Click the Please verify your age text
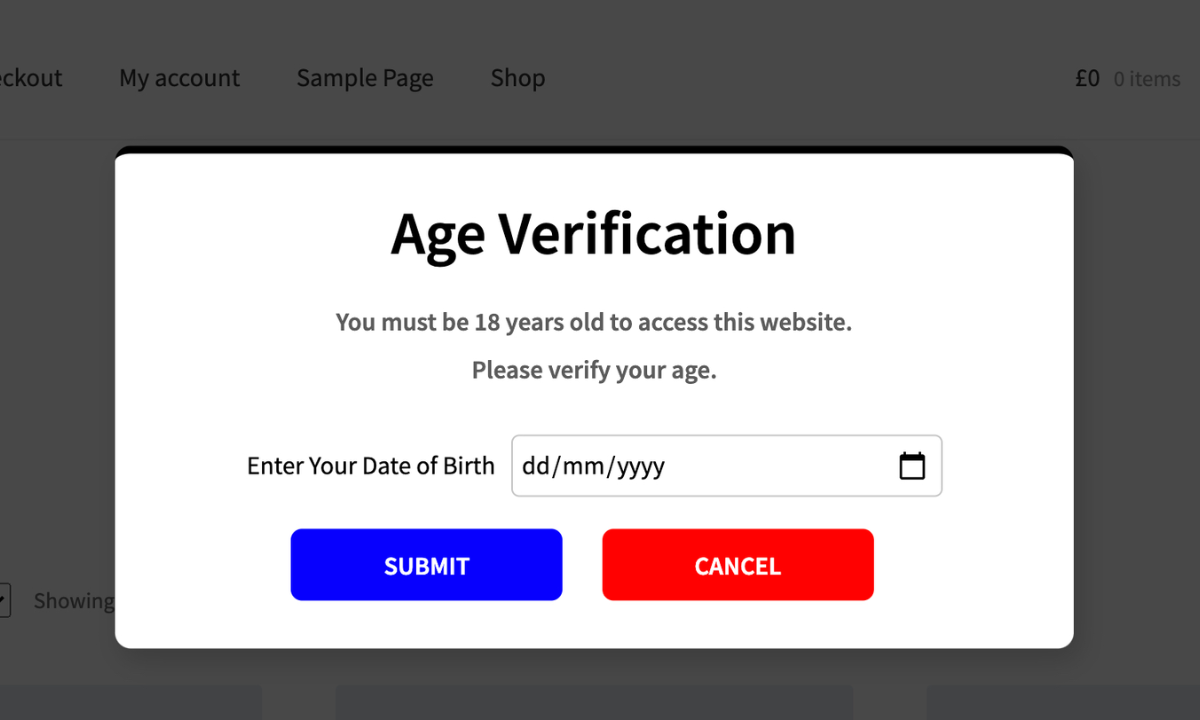The image size is (1200, 720). click(x=594, y=371)
